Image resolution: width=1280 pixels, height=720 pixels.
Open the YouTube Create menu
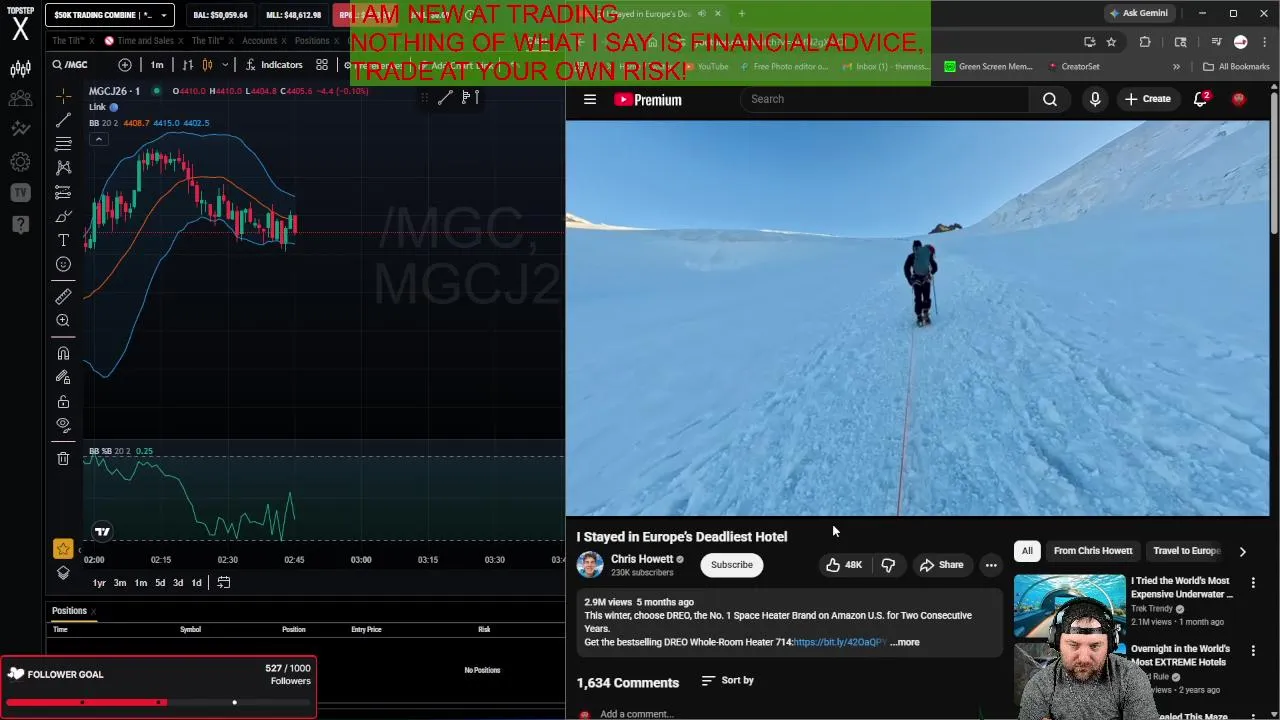point(1147,99)
